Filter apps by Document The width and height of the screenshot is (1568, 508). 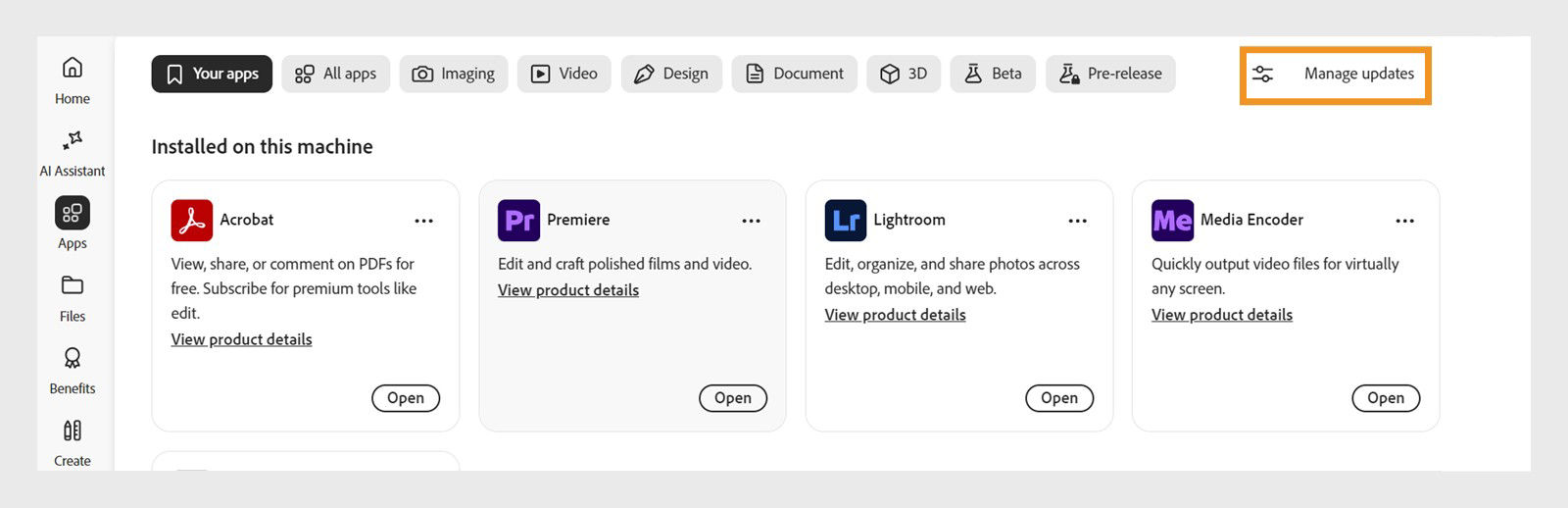pyautogui.click(x=794, y=74)
